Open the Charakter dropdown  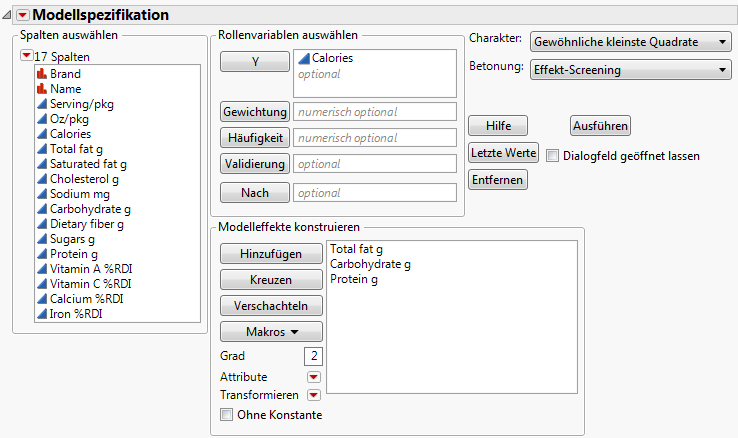(x=630, y=42)
